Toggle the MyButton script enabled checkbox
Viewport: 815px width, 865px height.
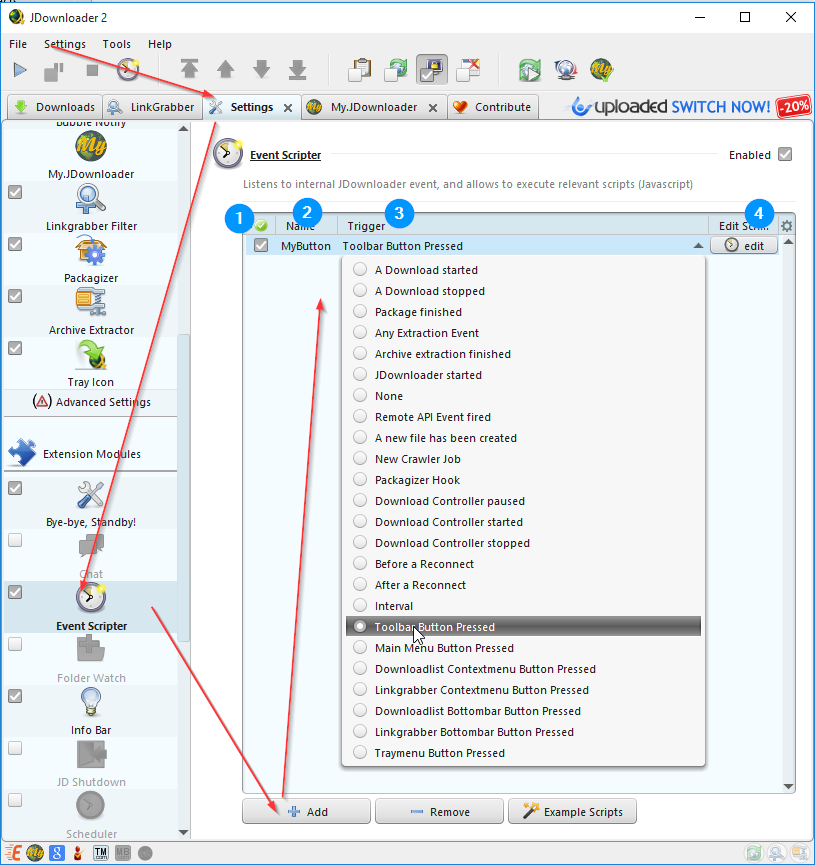point(261,245)
